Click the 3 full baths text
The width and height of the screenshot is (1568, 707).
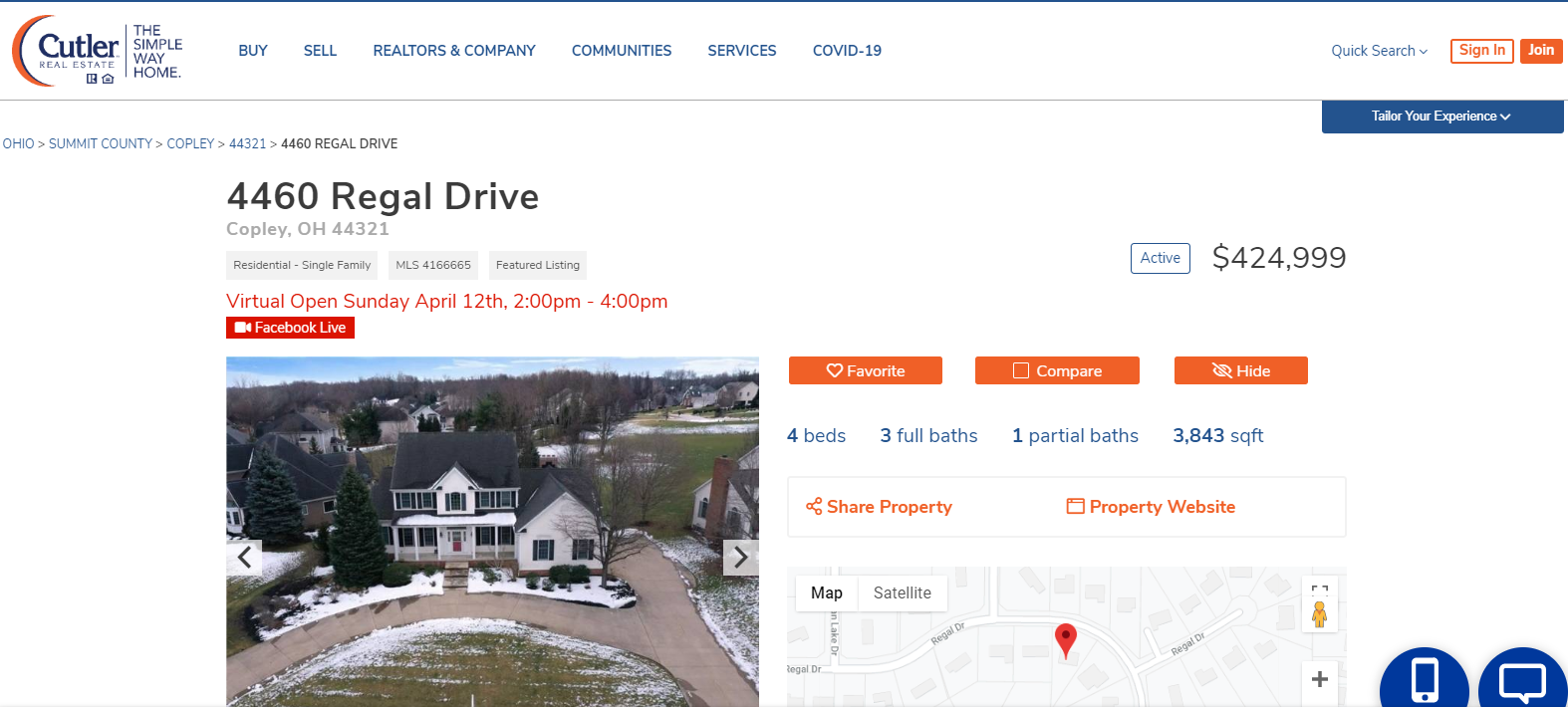click(x=928, y=435)
